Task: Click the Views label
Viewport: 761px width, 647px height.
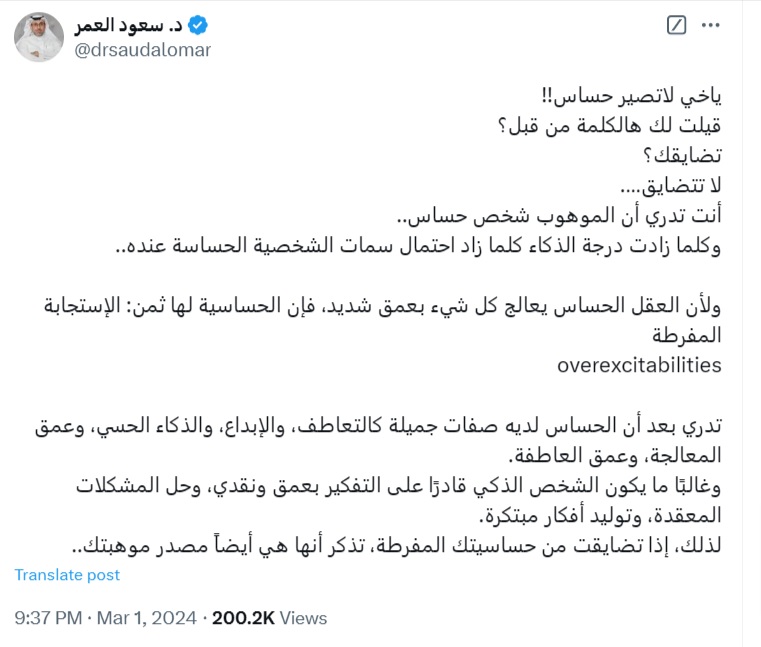Action: [303, 618]
